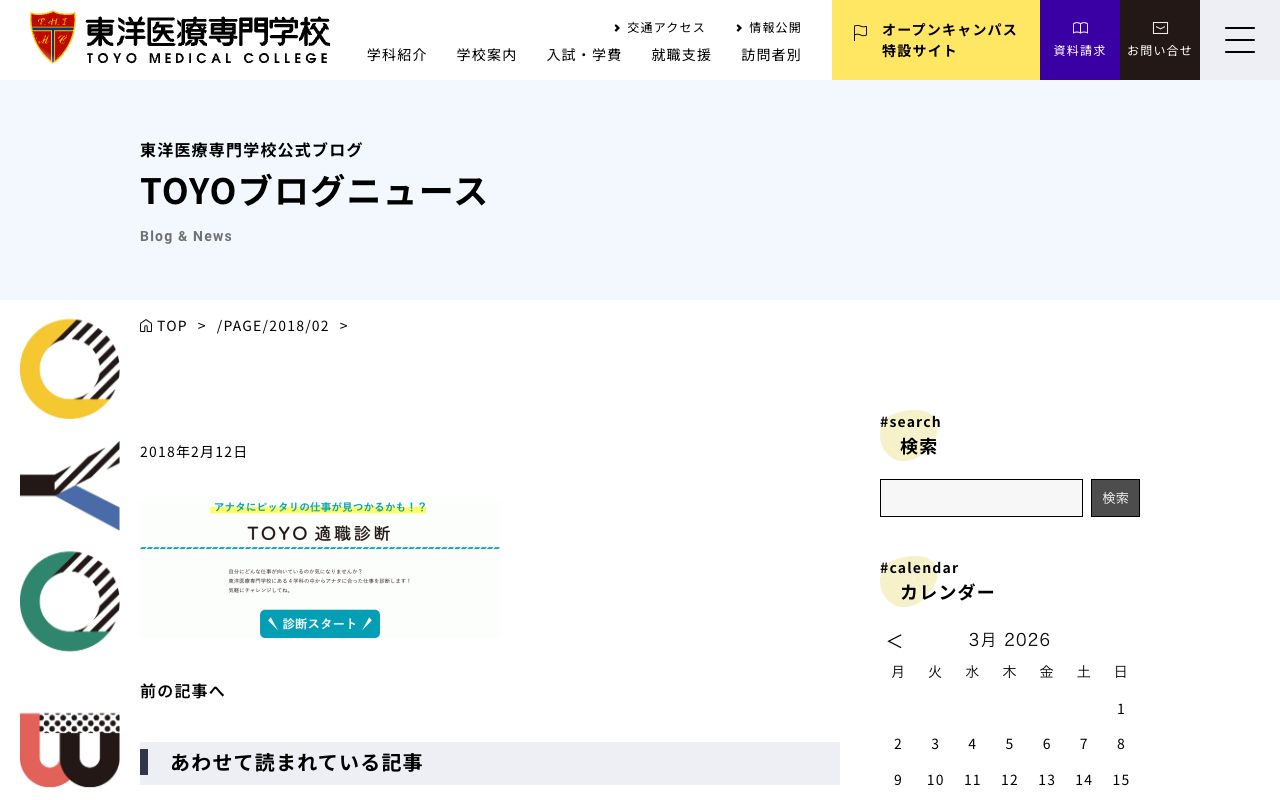Screen dimensions: 1280x800
Task: Click inside the search text field
Action: (x=981, y=498)
